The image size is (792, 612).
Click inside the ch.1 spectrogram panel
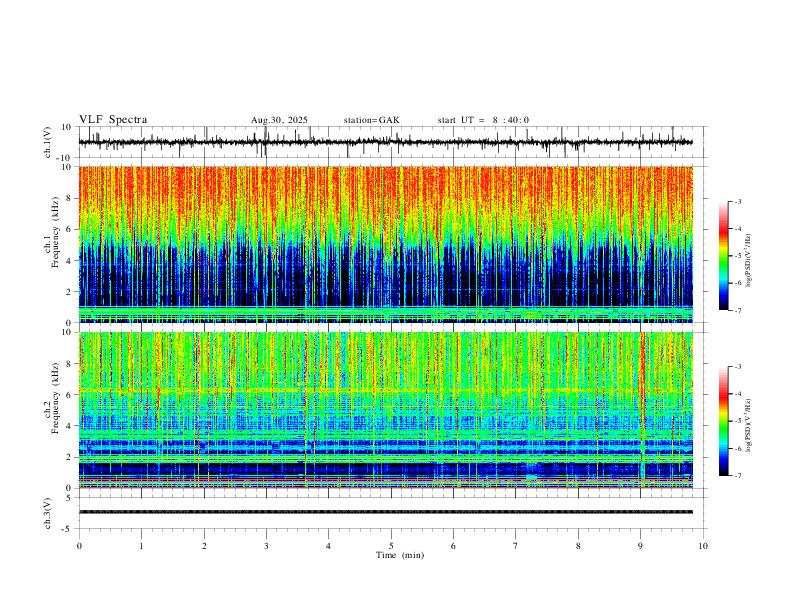point(385,244)
